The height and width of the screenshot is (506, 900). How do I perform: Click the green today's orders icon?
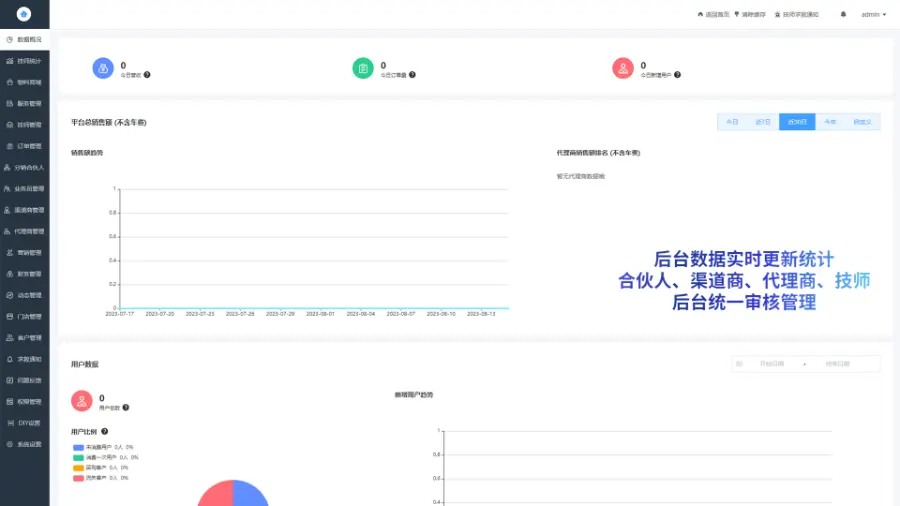(363, 68)
